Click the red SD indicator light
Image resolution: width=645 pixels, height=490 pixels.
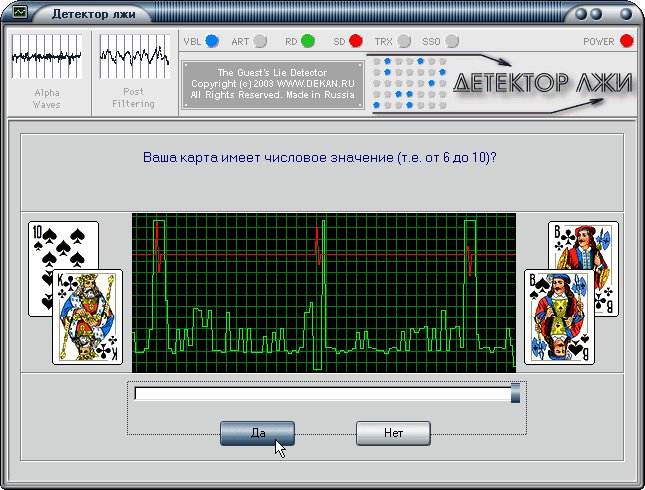(x=356, y=41)
